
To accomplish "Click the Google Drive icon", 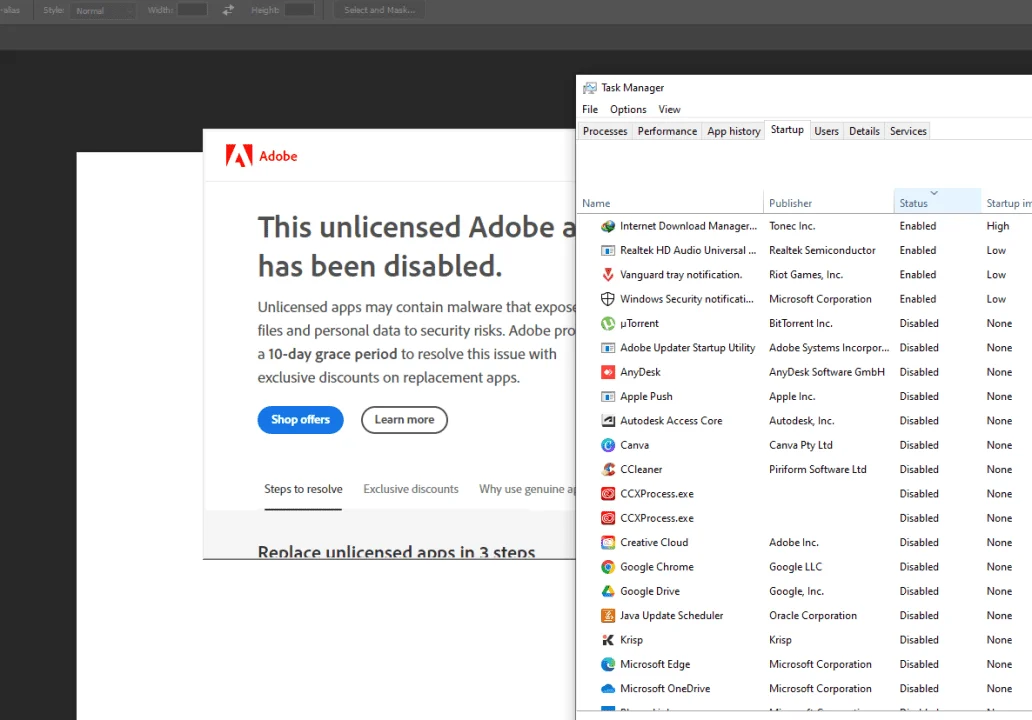I will click(x=607, y=591).
